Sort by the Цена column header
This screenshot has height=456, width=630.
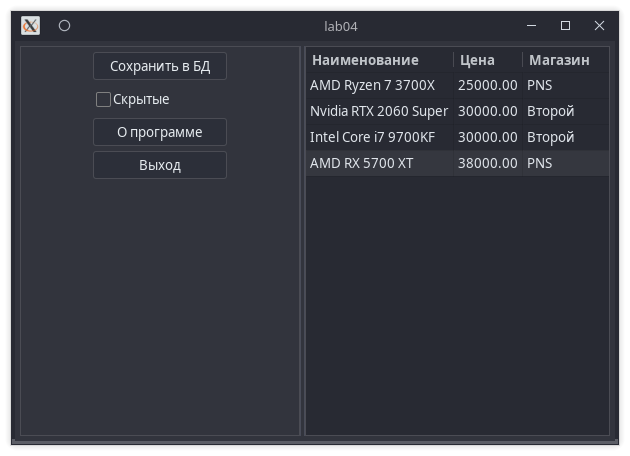(488, 60)
